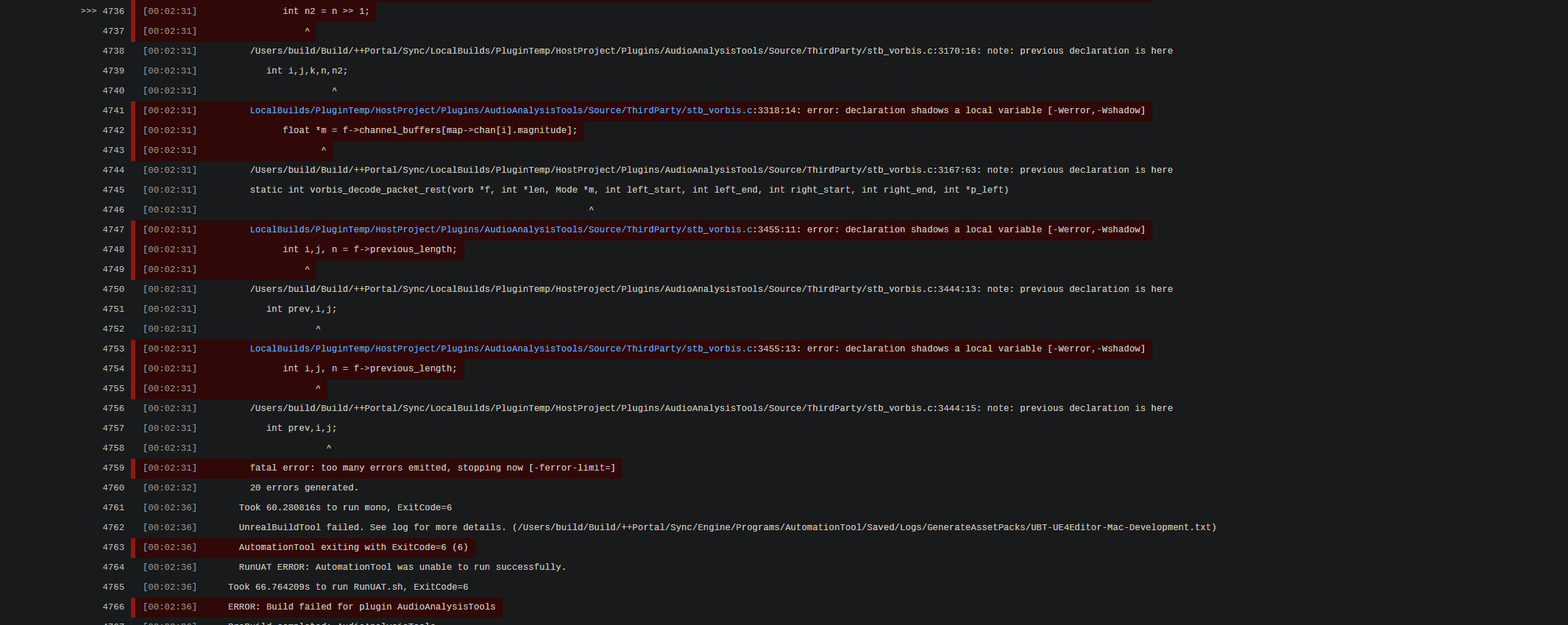Click 'fatal error: too many errors emitted' line
Viewport: 1568px width, 625px height.
[433, 468]
